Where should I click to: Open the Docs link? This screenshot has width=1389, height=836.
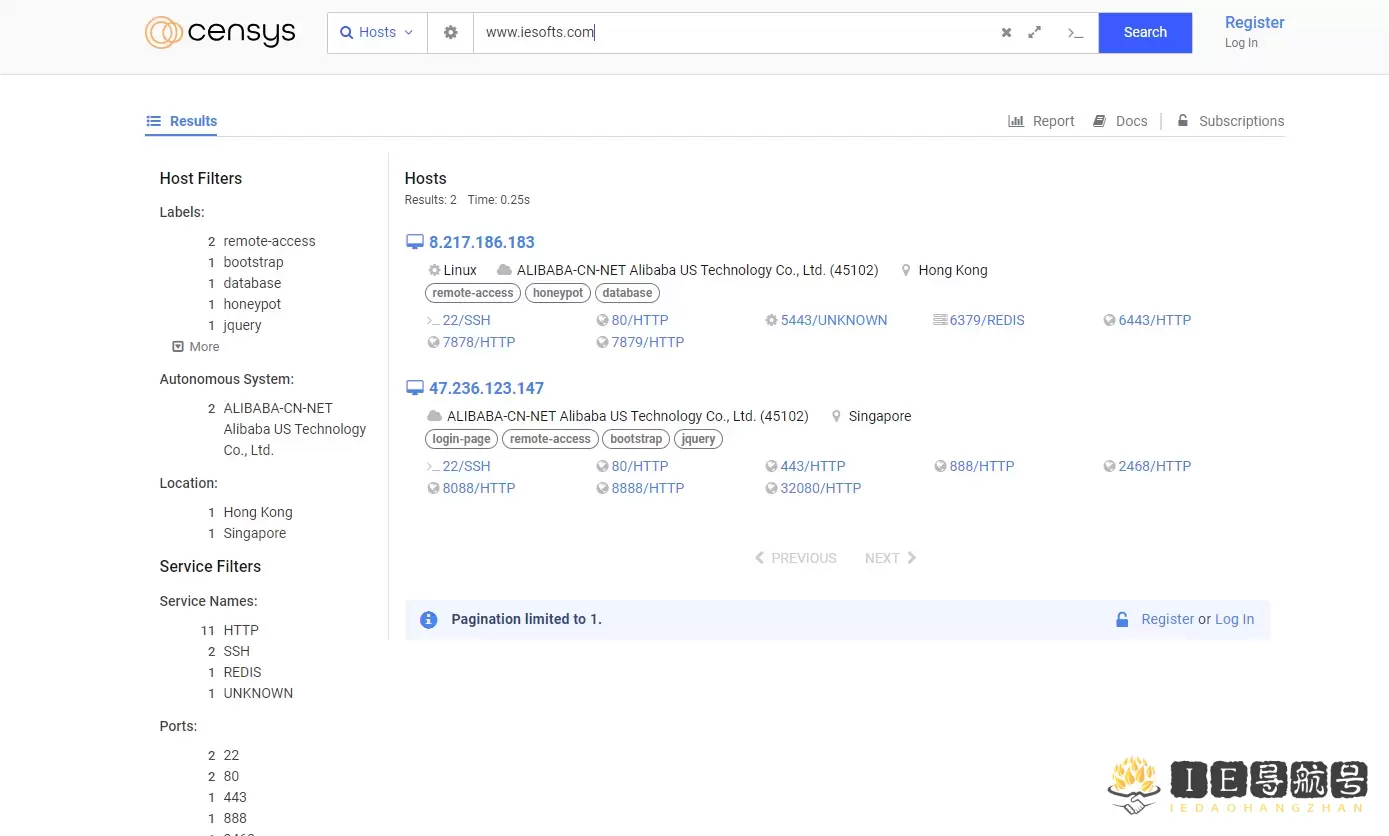pyautogui.click(x=1120, y=121)
